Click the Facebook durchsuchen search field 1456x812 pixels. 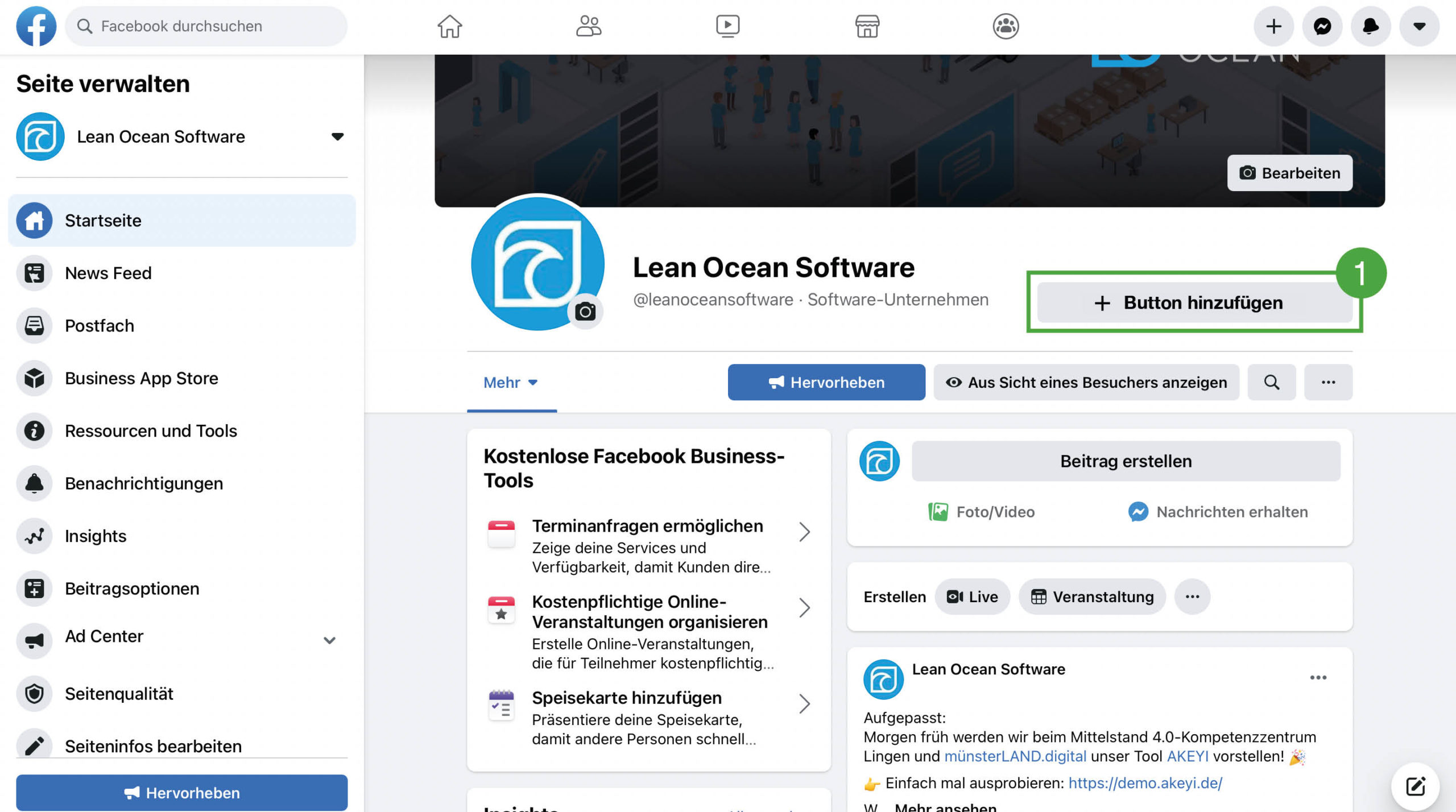(x=206, y=26)
